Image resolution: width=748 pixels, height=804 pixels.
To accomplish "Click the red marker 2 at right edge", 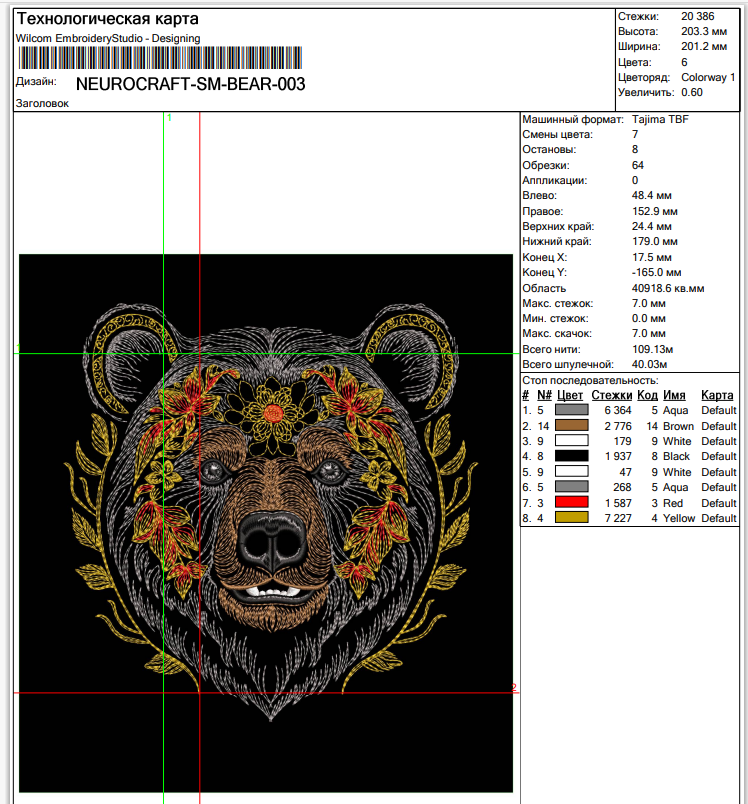I will pos(513,688).
